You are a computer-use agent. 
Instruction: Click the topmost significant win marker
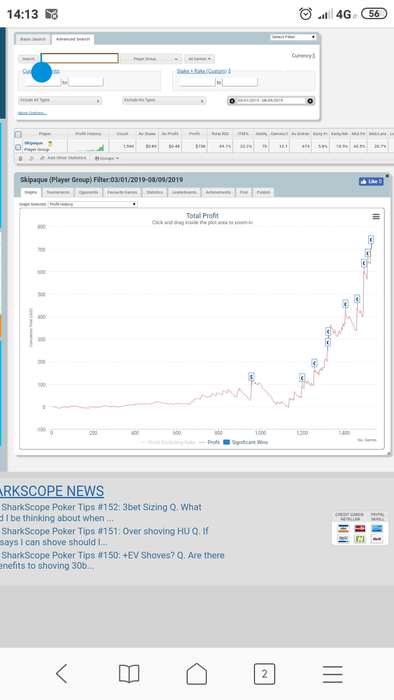[x=371, y=240]
